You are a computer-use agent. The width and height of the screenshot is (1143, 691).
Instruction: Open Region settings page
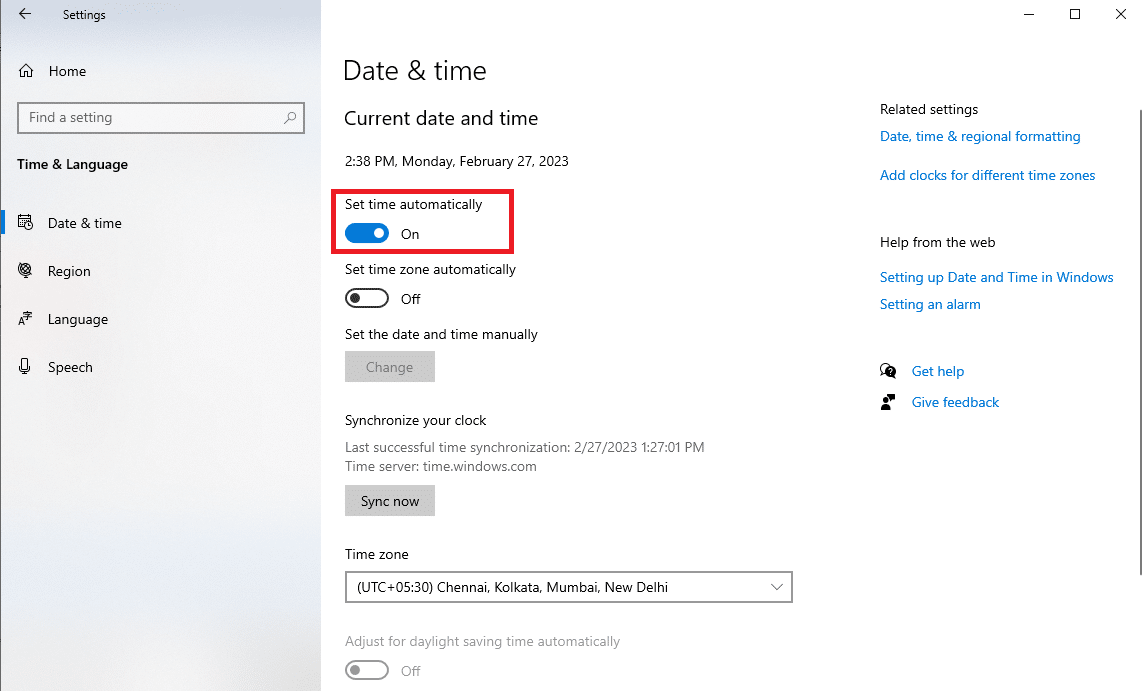point(69,271)
